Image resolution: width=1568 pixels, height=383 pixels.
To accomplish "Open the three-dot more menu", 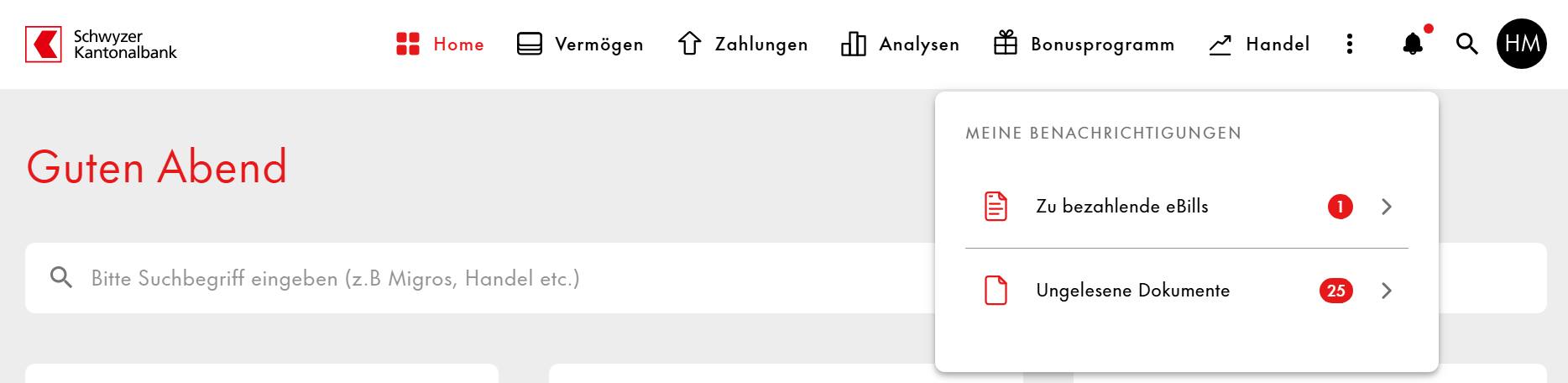I will (x=1350, y=44).
